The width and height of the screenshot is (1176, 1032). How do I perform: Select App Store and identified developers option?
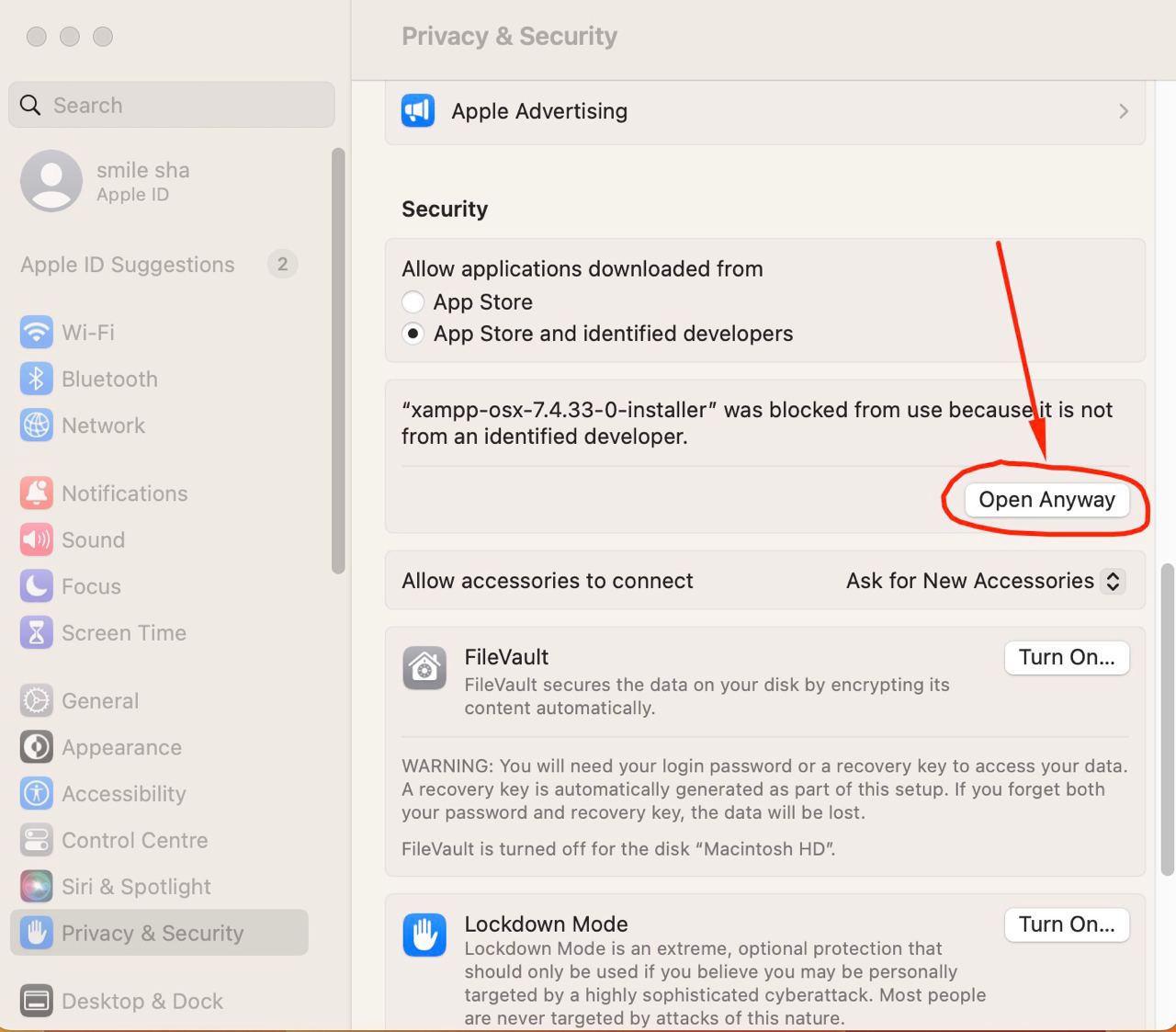(413, 334)
